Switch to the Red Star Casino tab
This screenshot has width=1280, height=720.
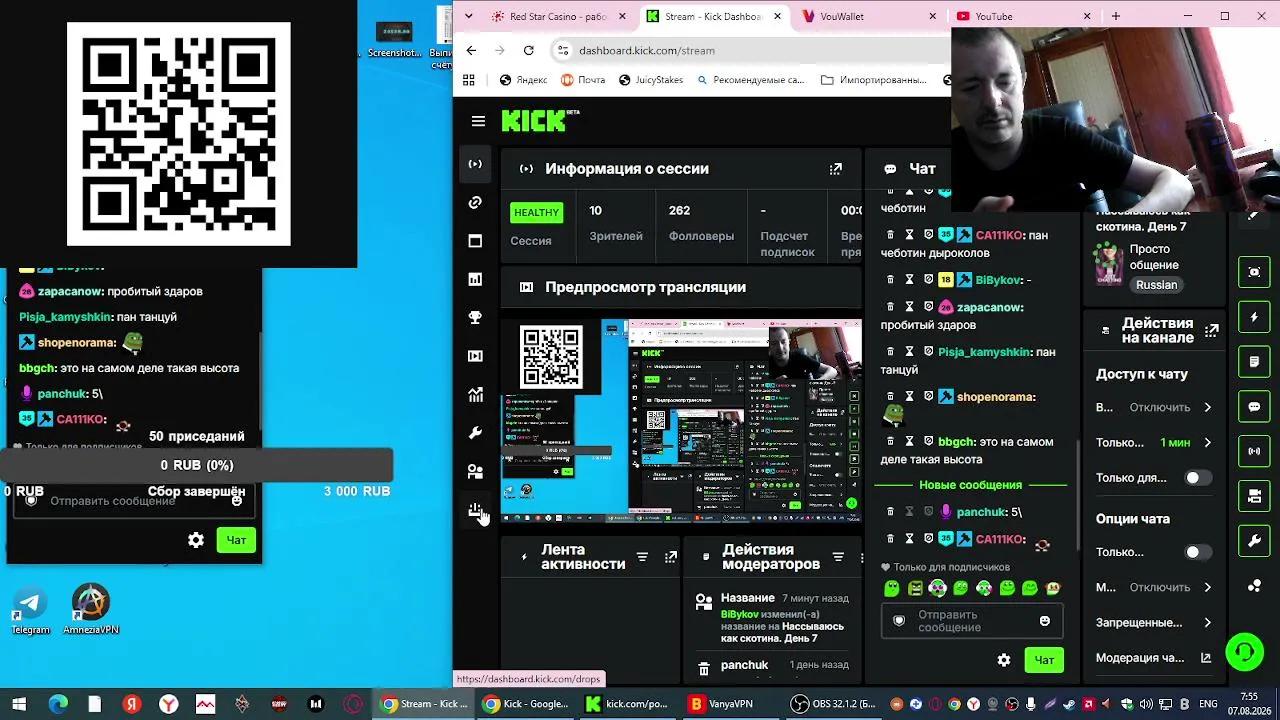tap(558, 16)
